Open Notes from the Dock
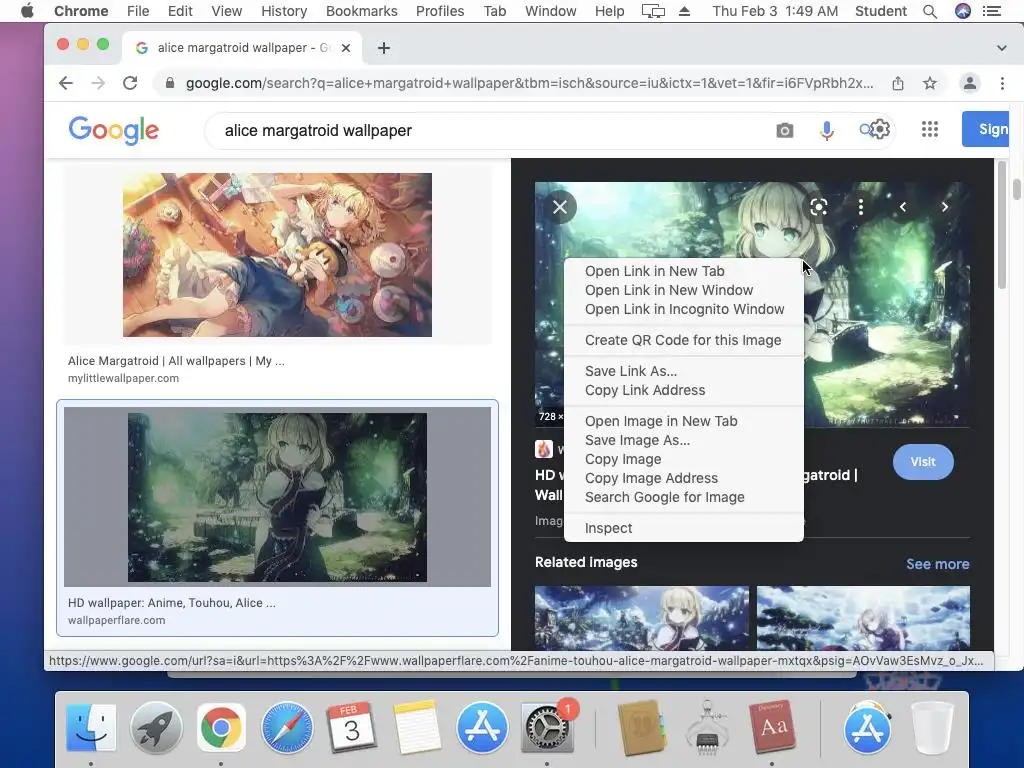 click(417, 727)
